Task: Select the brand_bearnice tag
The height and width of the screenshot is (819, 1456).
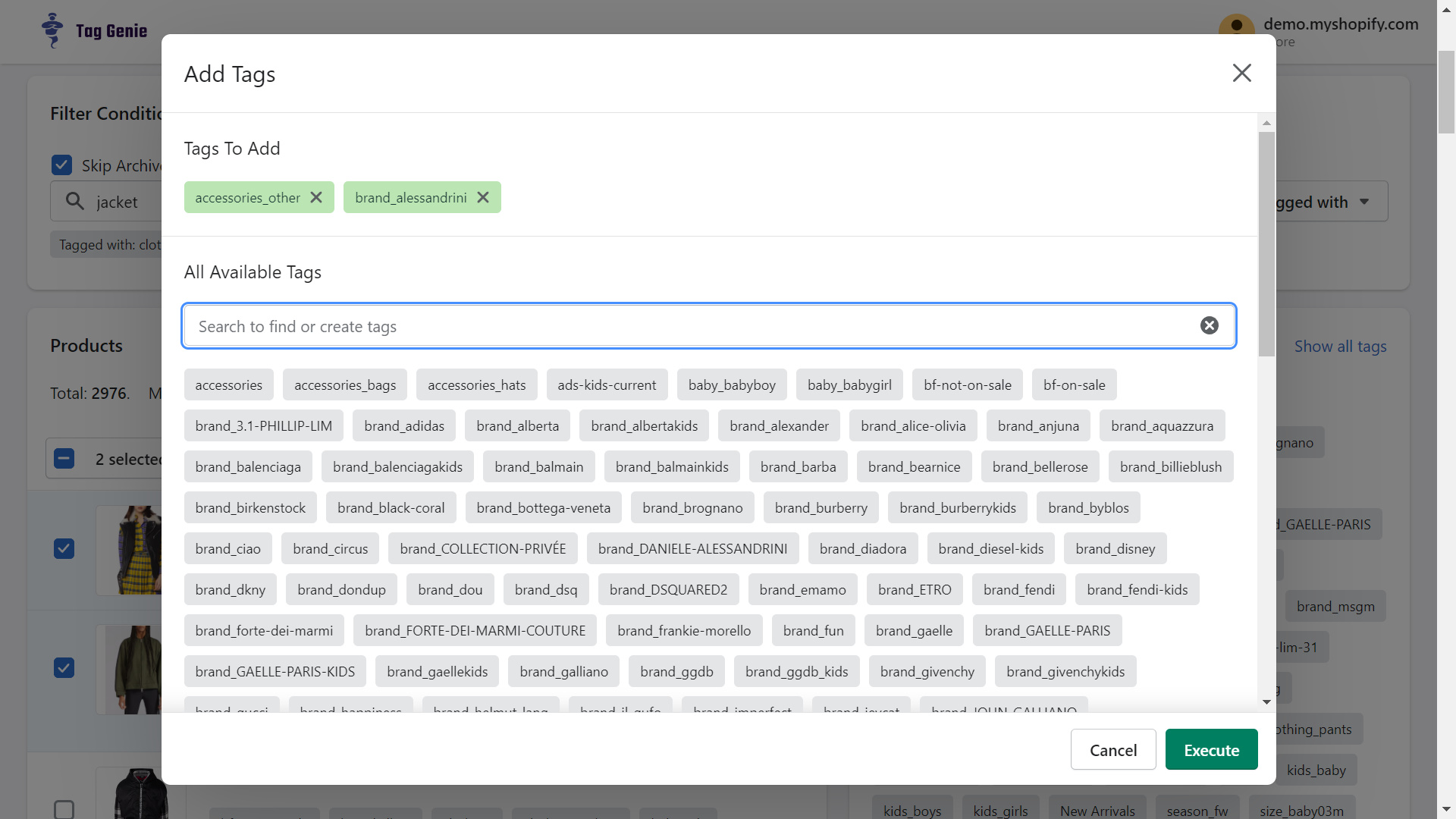Action: [x=914, y=466]
